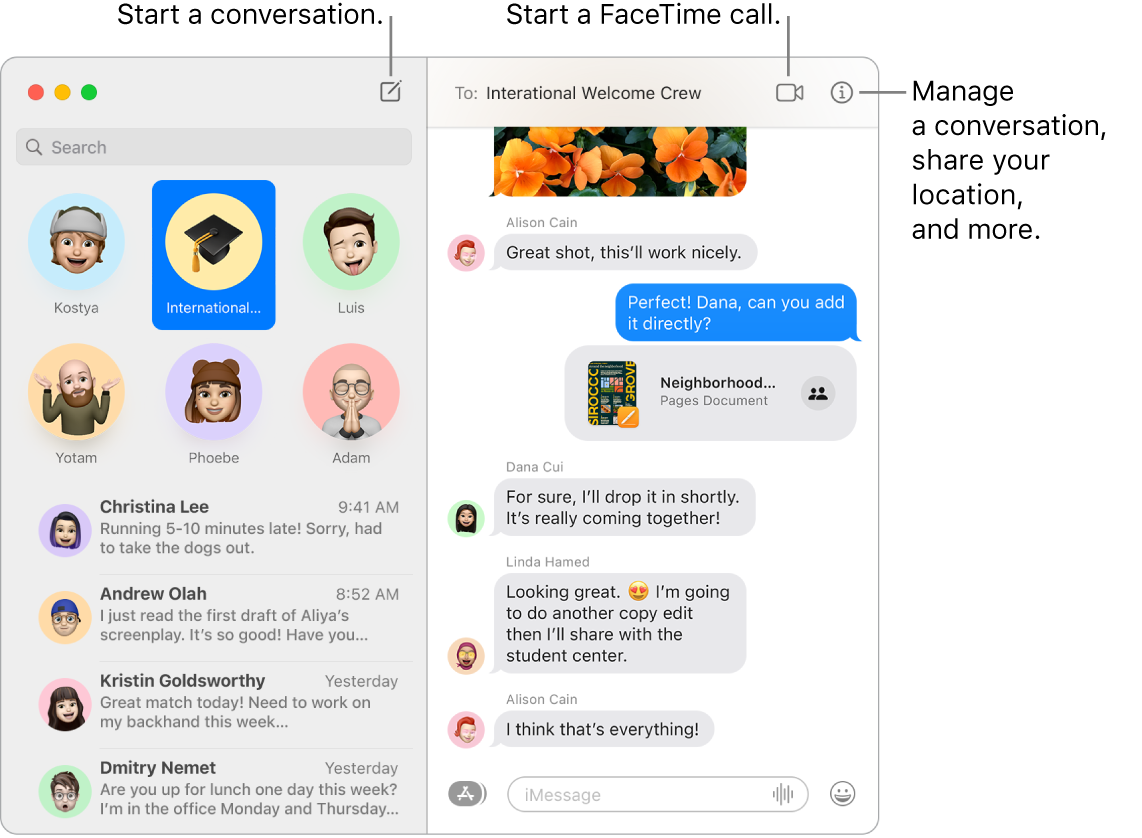Start a FaceTime call with International Welcome Crew
The height and width of the screenshot is (838, 1142).
point(789,92)
